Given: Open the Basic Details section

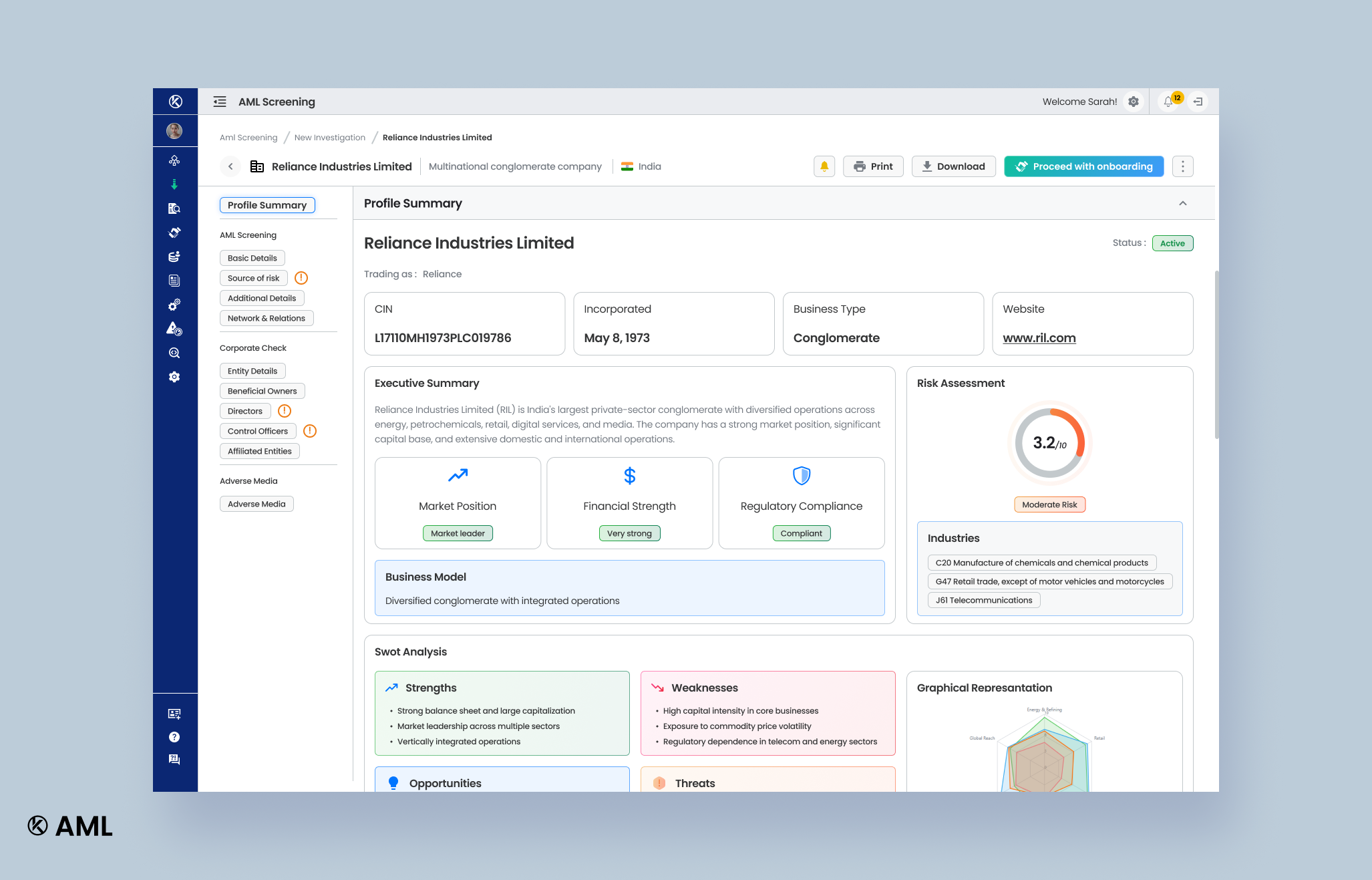Looking at the screenshot, I should 252,258.
